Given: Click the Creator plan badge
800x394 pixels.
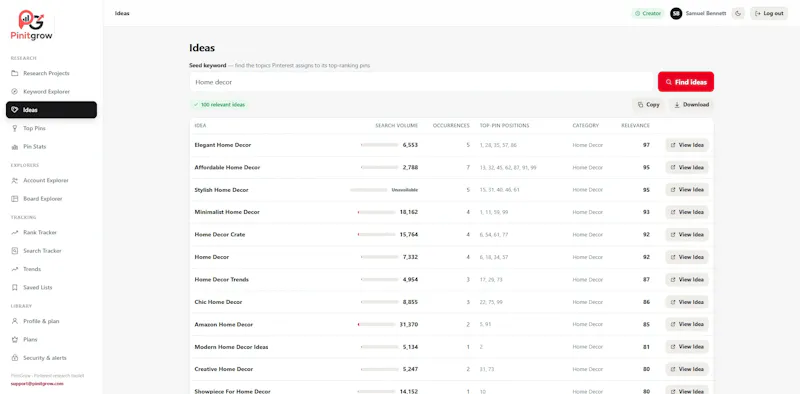Looking at the screenshot, I should point(648,13).
